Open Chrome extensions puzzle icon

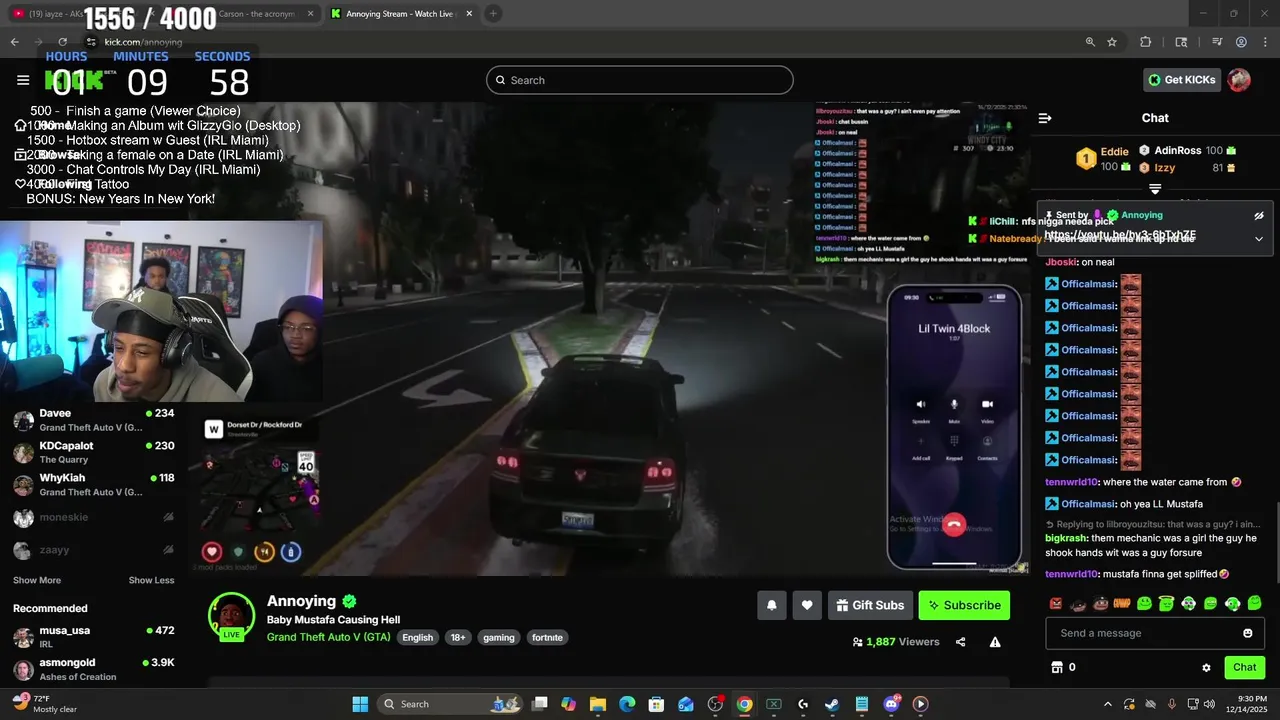click(1146, 42)
